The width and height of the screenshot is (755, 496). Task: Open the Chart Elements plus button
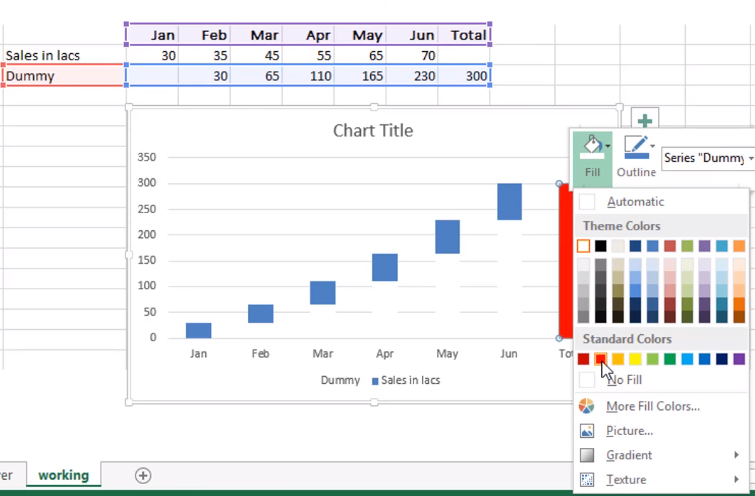click(645, 121)
